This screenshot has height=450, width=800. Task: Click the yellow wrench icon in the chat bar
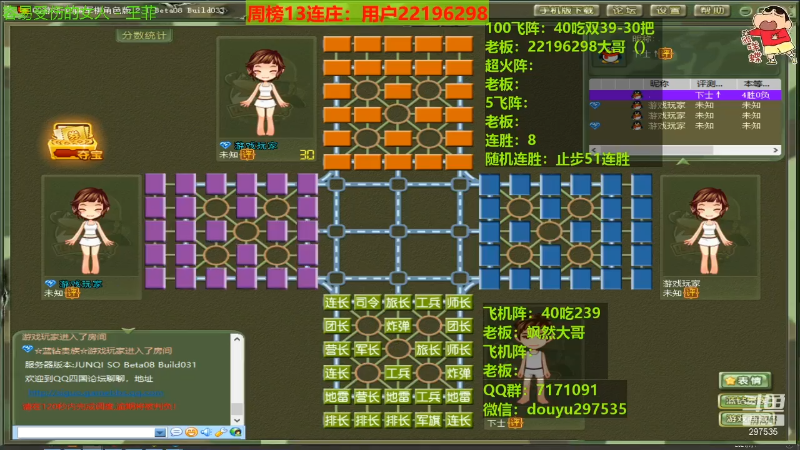click(x=220, y=432)
